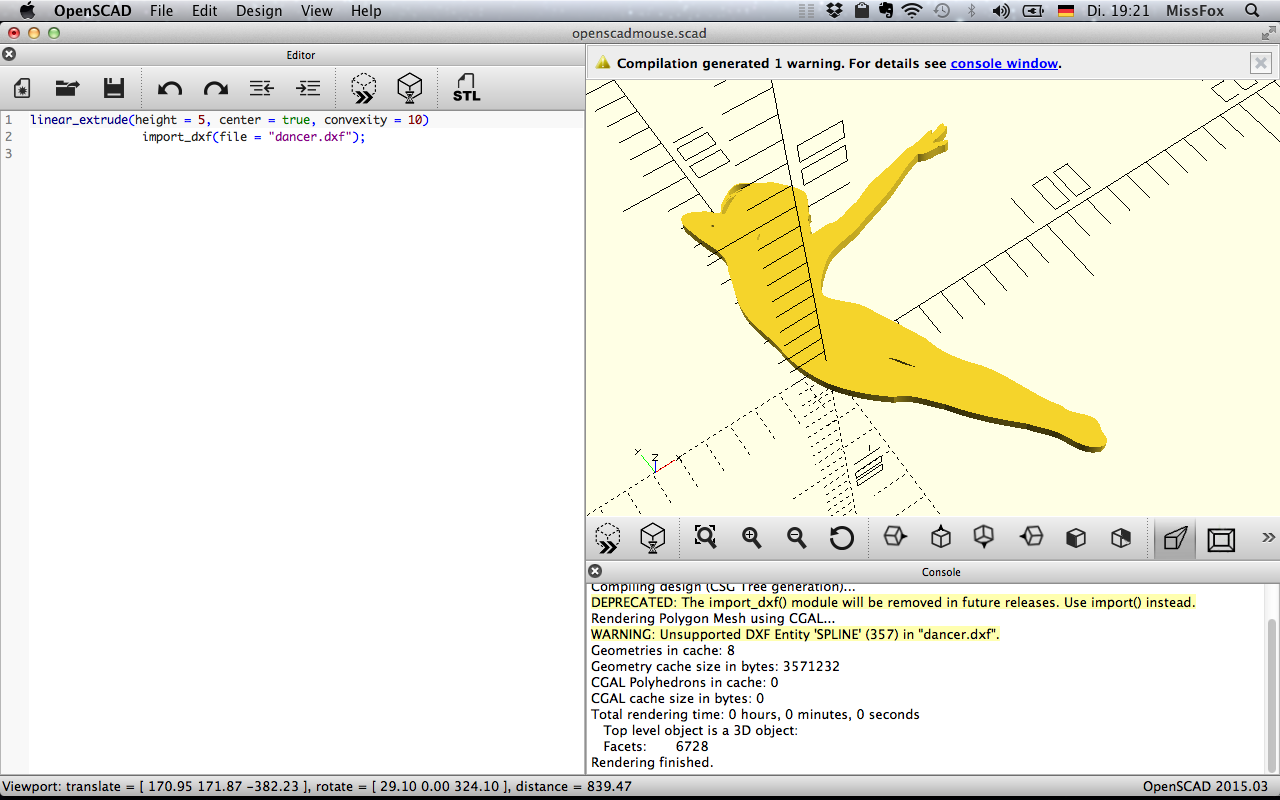Open volume control in menu bar
This screenshot has height=800, width=1280.
point(1001,11)
